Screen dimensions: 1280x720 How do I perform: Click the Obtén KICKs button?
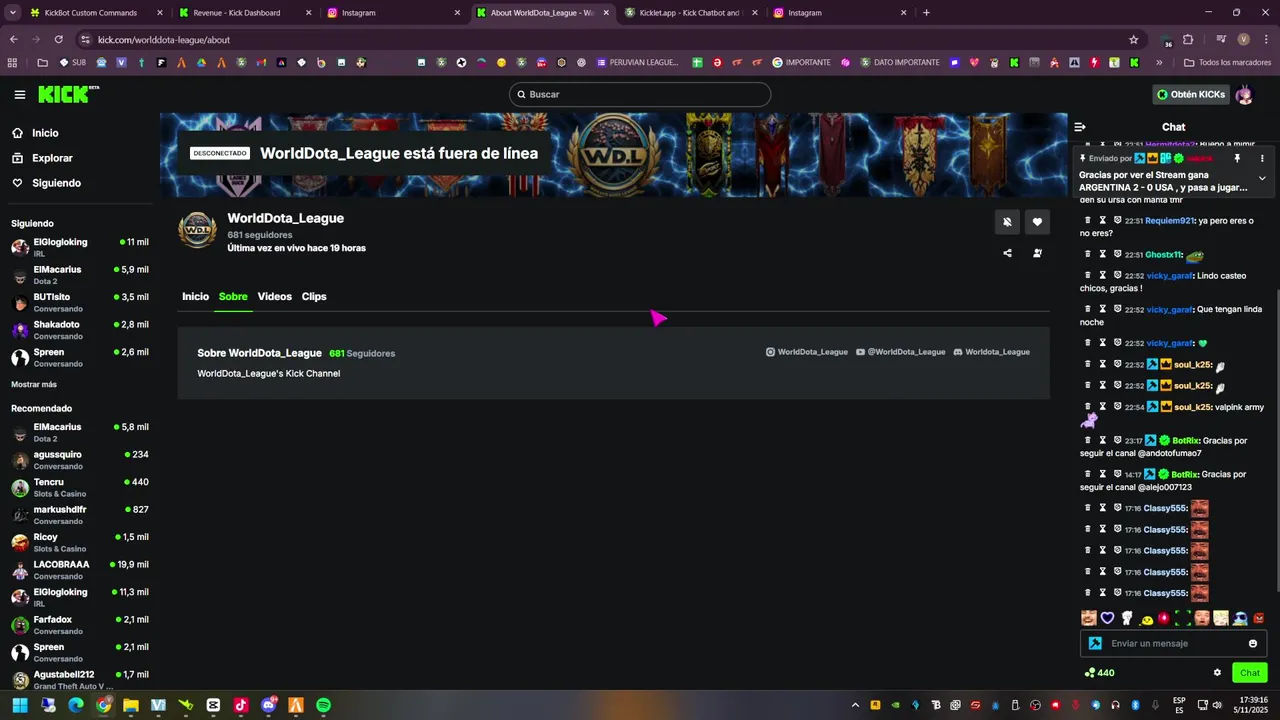[1191, 94]
